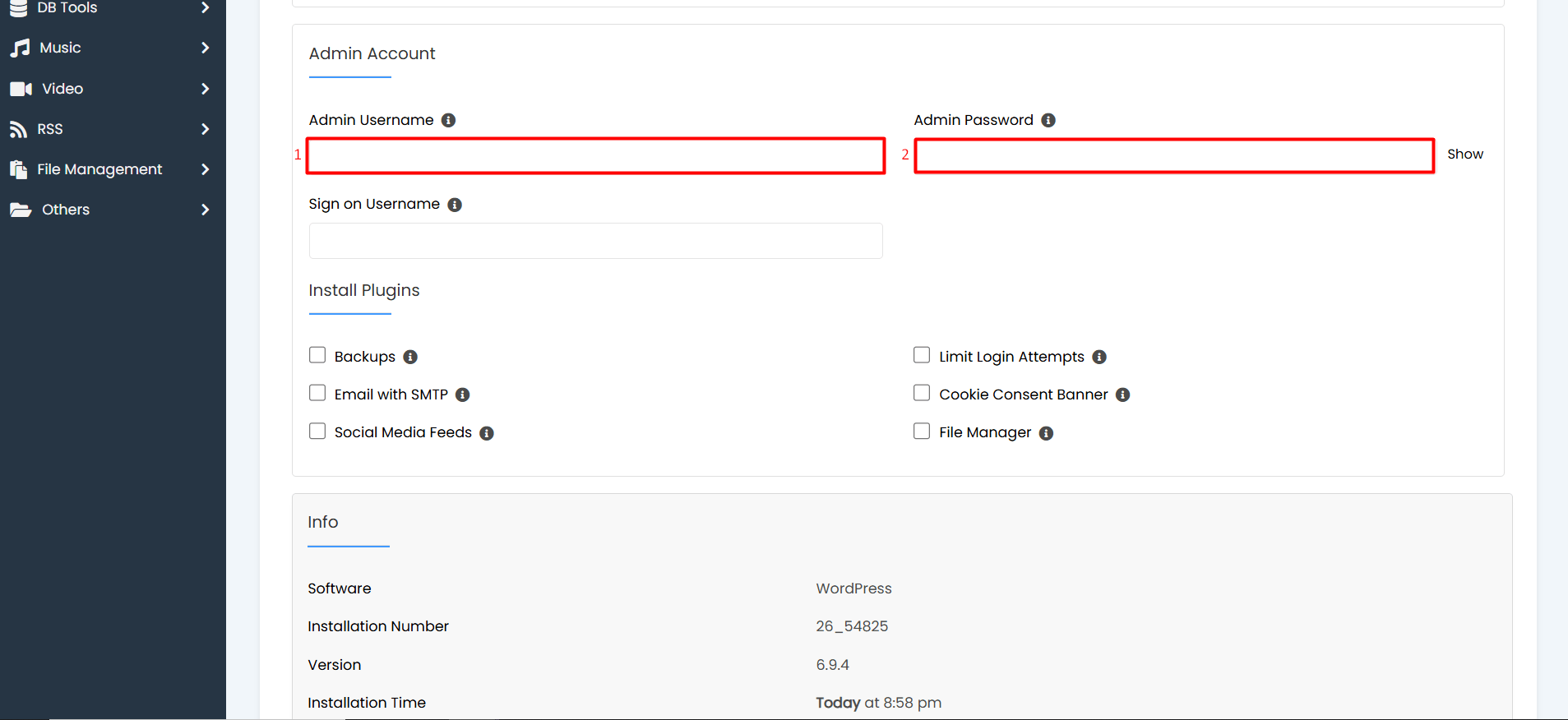The width and height of the screenshot is (1568, 720).
Task: Expand the DB Tools chevron arrow
Action: pos(205,8)
